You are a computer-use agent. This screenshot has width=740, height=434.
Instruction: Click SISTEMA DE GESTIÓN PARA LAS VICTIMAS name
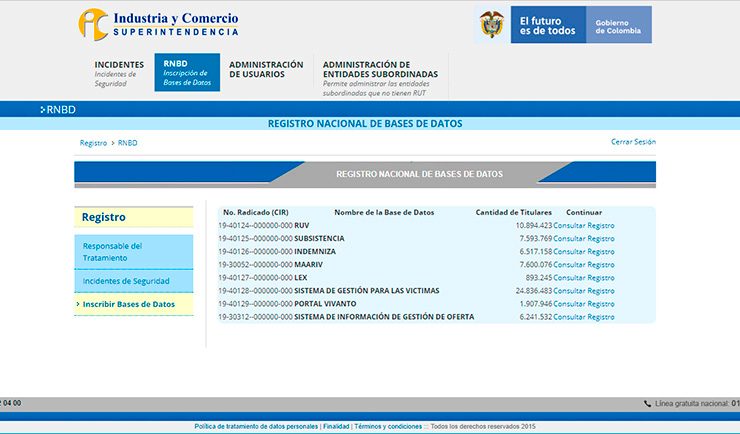click(367, 291)
